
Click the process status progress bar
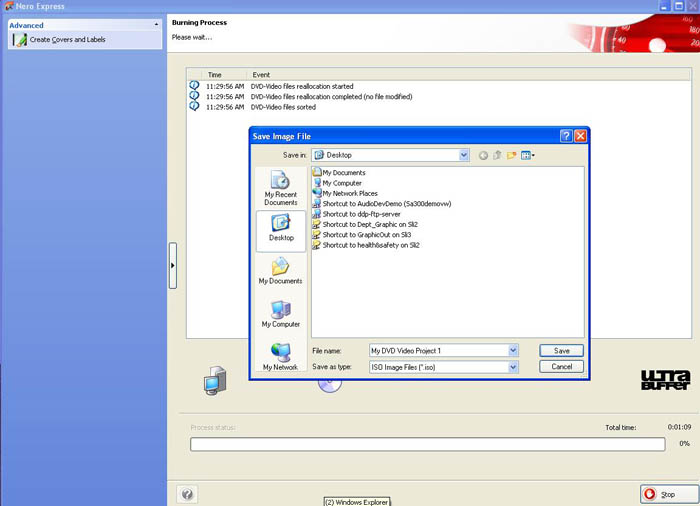[428, 444]
